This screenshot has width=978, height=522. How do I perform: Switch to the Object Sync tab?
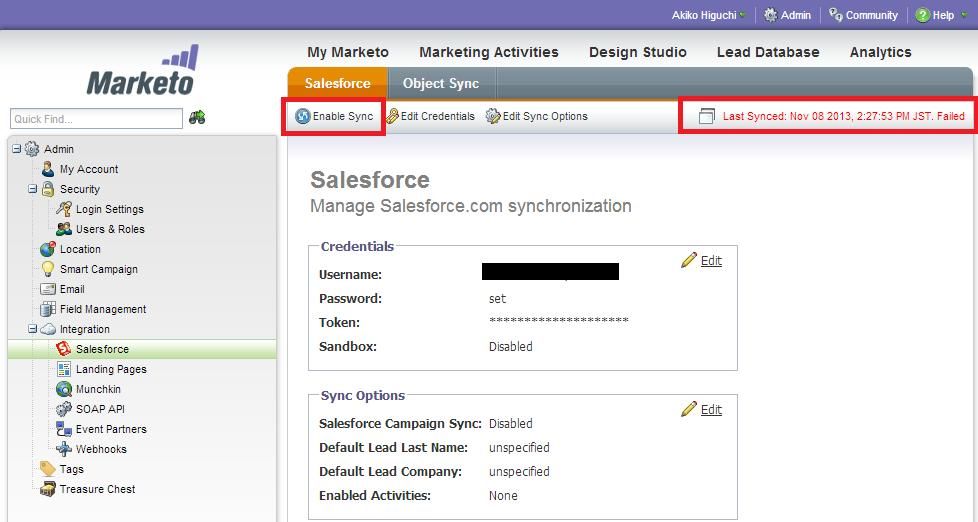click(440, 84)
